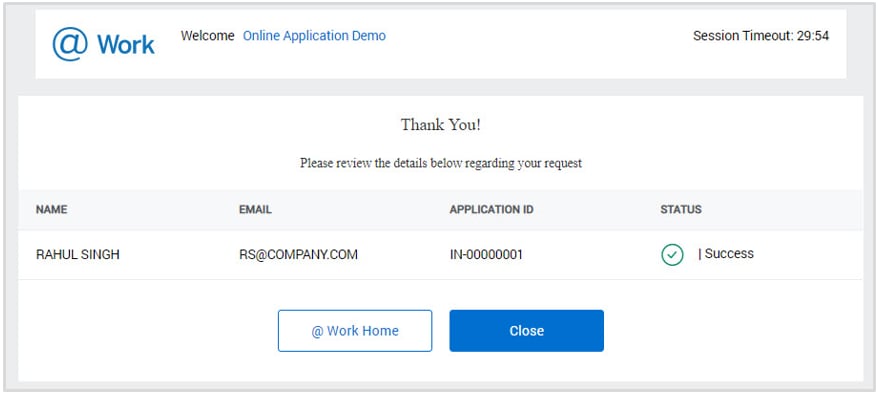
Task: Click the blue Close button
Action: (x=526, y=331)
